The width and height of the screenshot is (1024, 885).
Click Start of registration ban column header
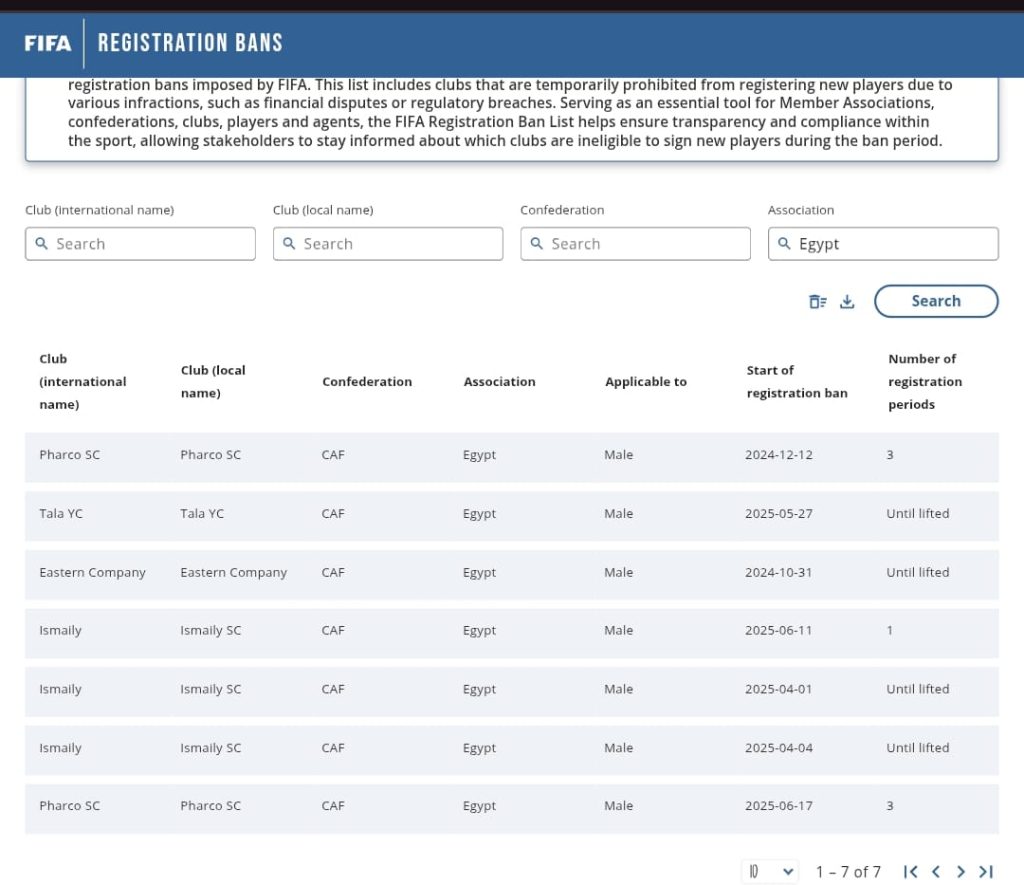point(797,381)
